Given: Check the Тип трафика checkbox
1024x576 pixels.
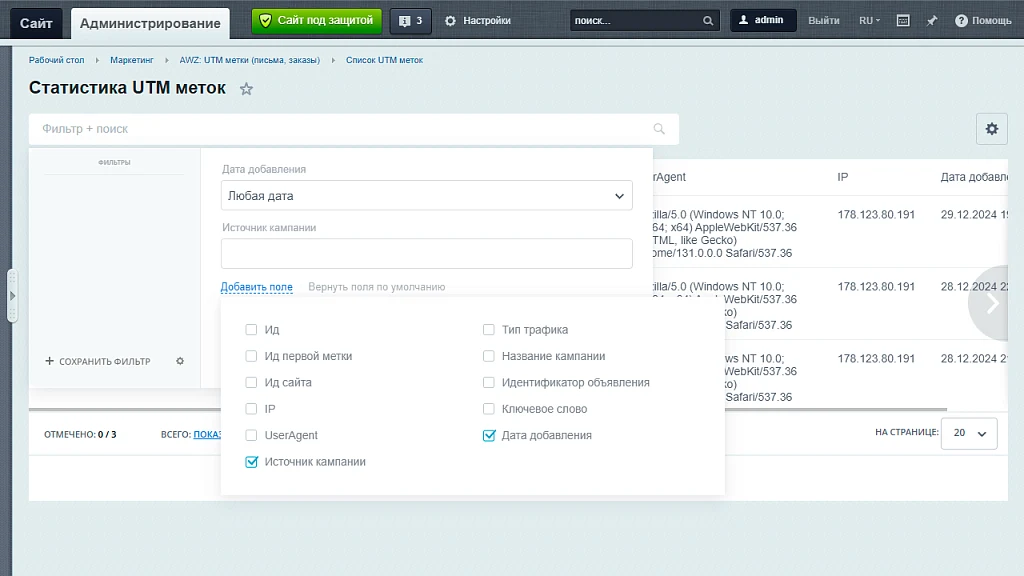Looking at the screenshot, I should (x=488, y=330).
